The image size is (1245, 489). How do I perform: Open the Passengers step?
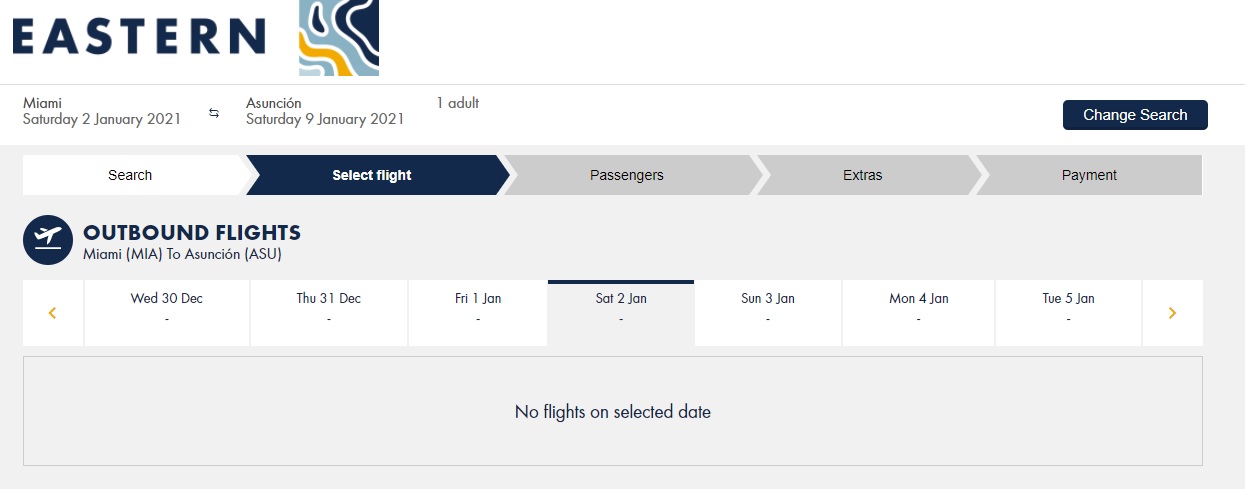point(627,175)
